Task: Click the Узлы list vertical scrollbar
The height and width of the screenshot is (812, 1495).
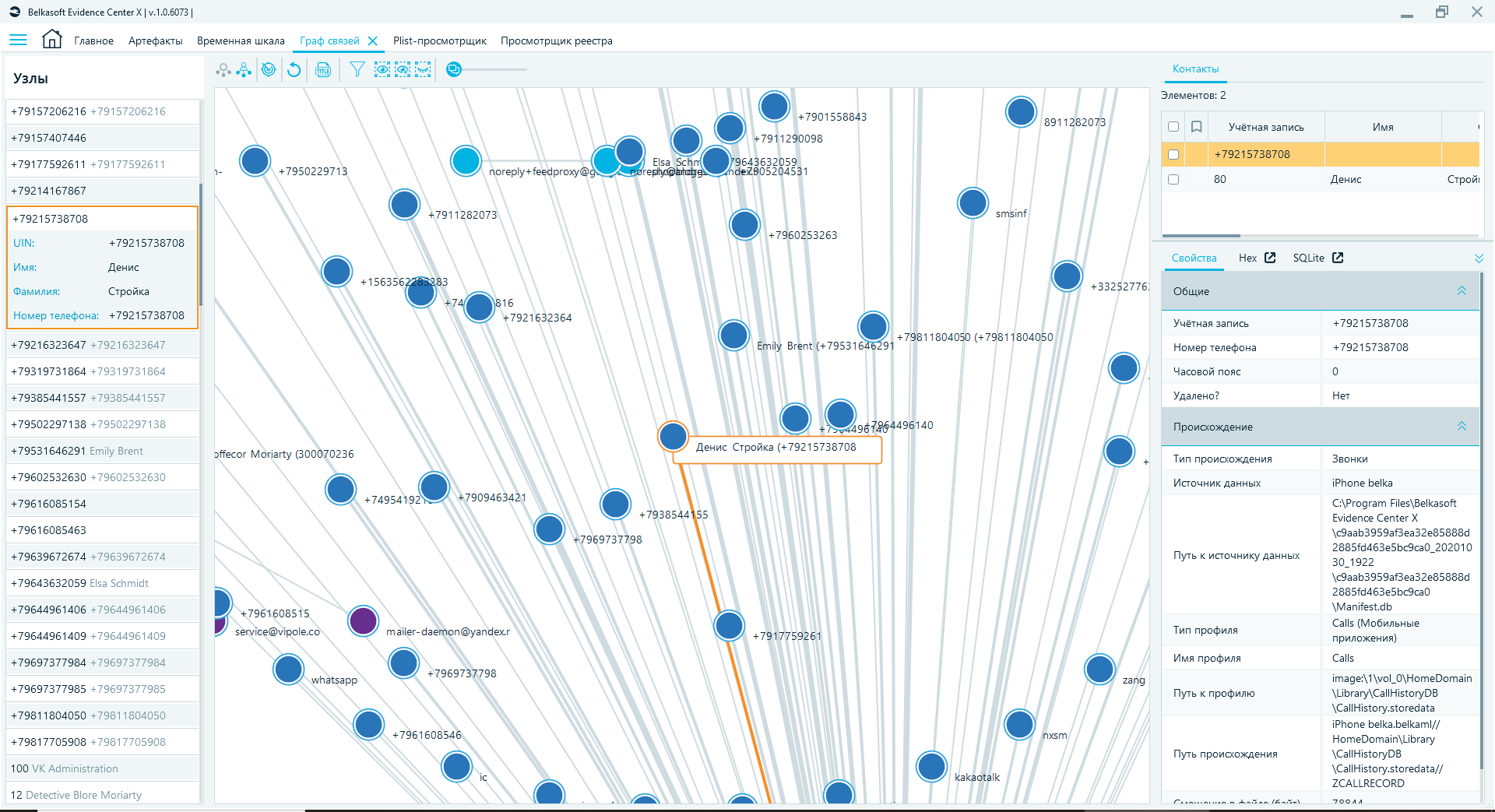Action: point(201,245)
